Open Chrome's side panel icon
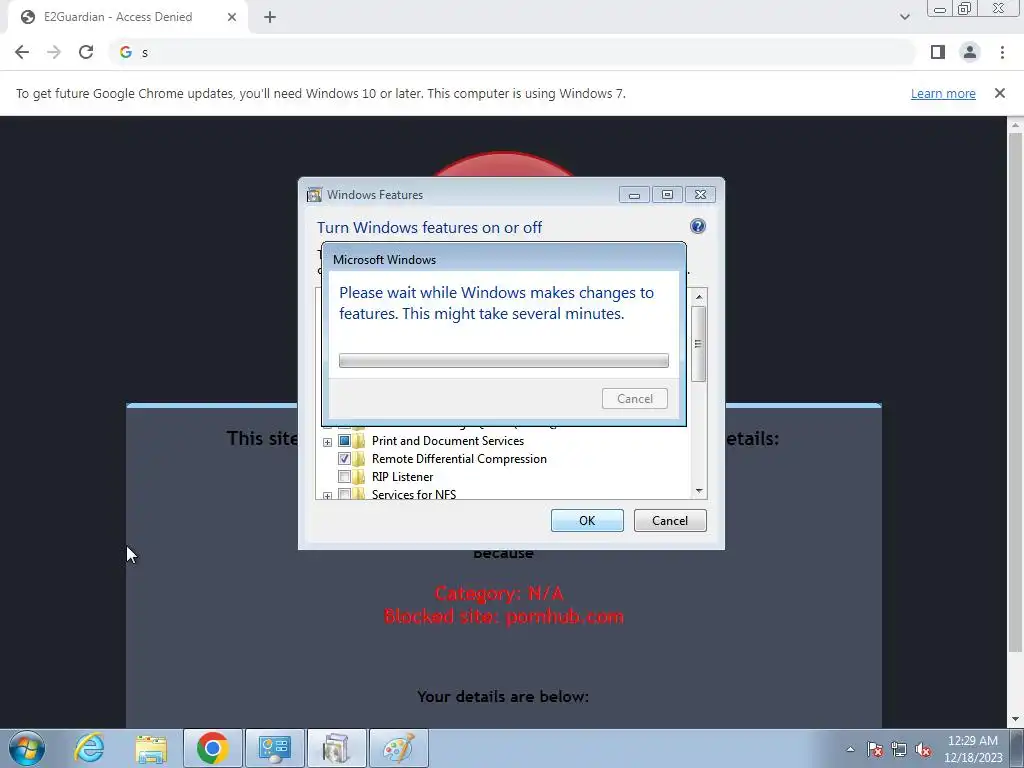This screenshot has width=1024, height=768. click(x=938, y=52)
